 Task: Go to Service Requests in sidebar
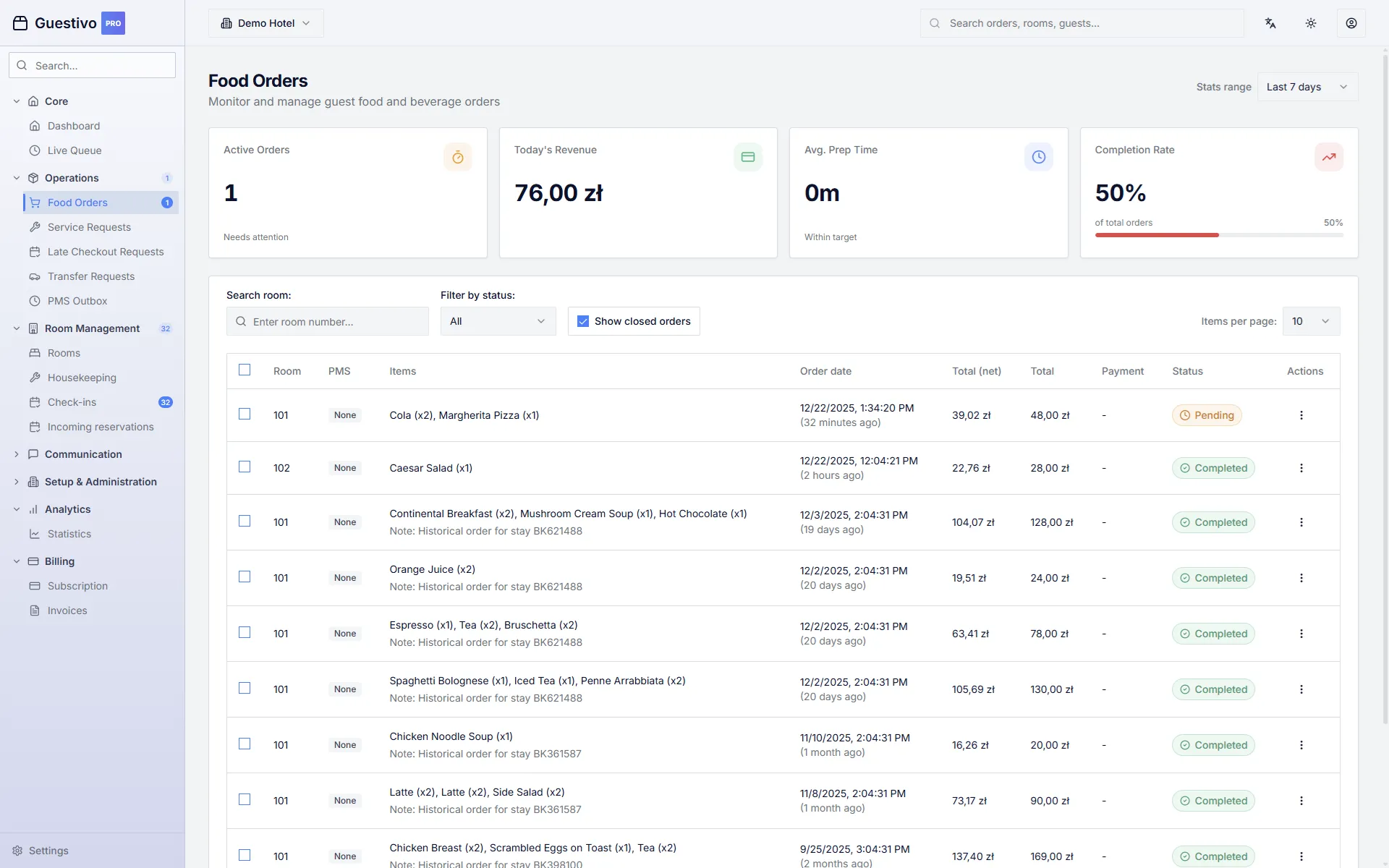tap(89, 227)
